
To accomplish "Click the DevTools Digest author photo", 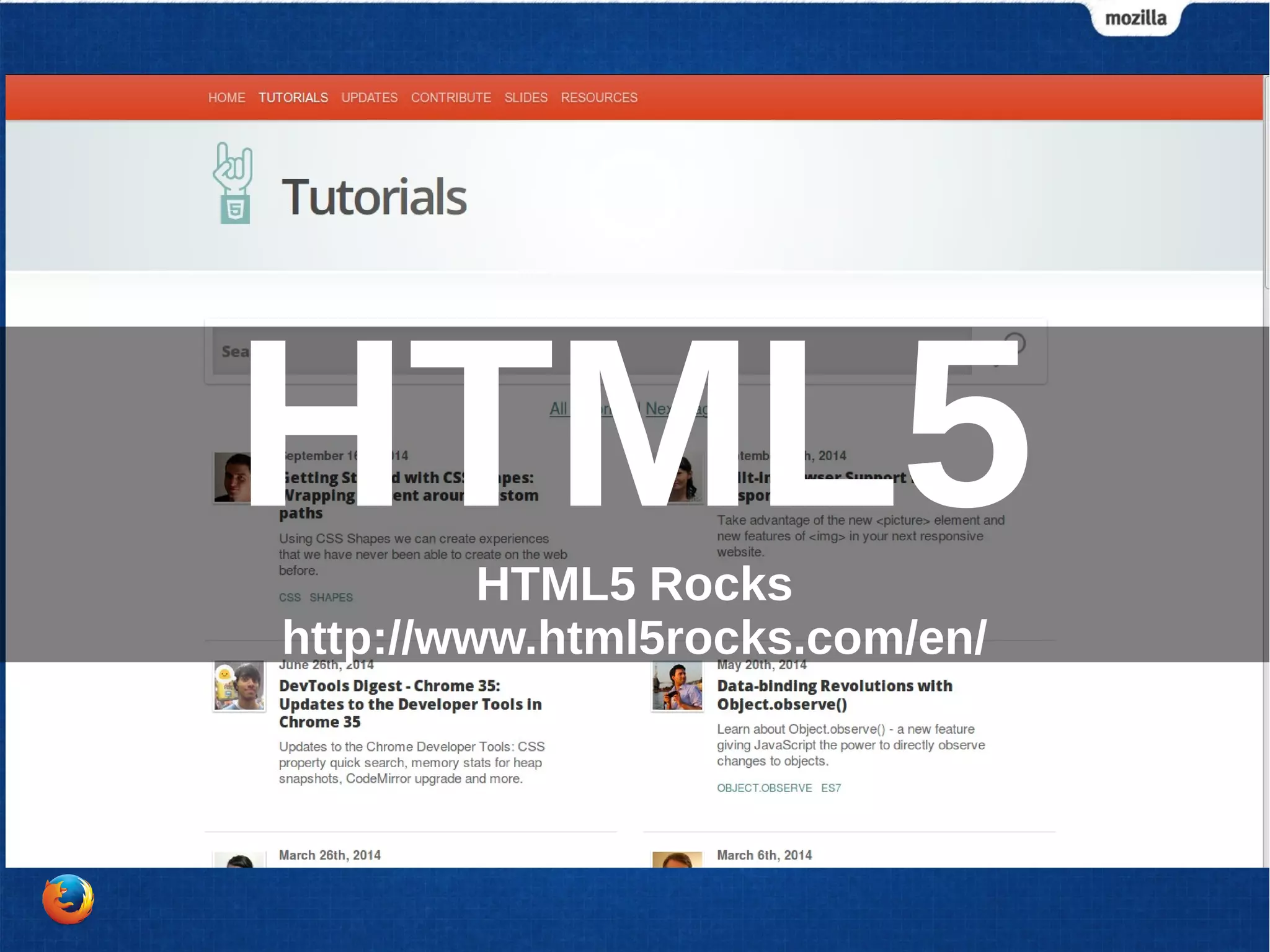I will click(x=239, y=686).
